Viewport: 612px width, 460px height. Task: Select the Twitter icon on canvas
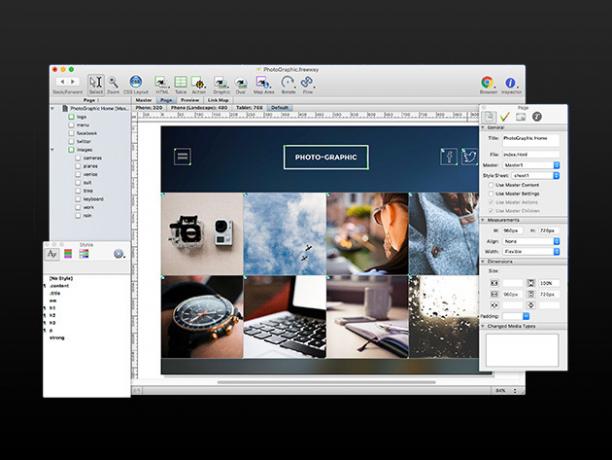click(x=470, y=157)
